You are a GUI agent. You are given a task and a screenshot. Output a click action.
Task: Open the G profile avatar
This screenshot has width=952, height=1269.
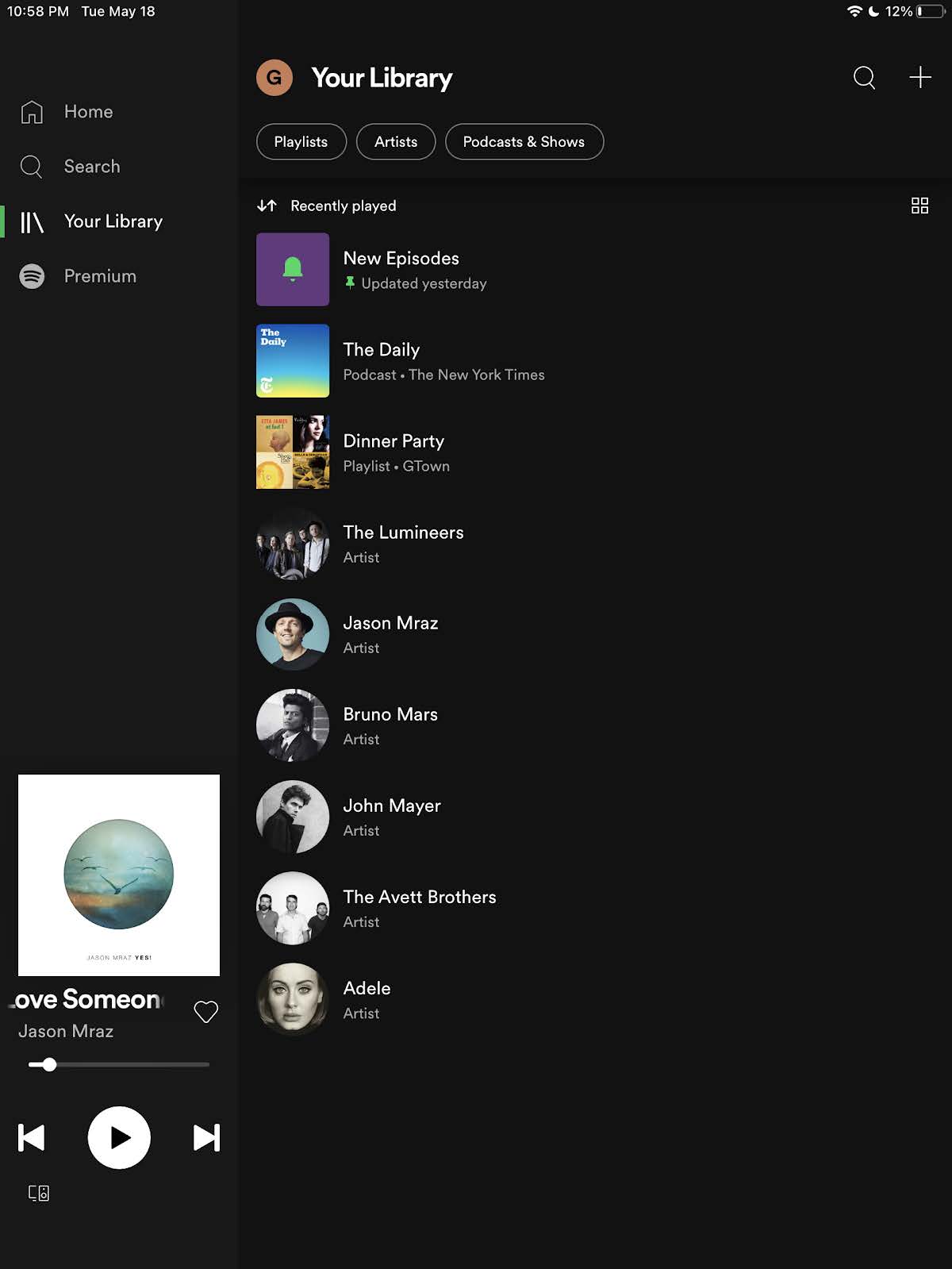[274, 78]
